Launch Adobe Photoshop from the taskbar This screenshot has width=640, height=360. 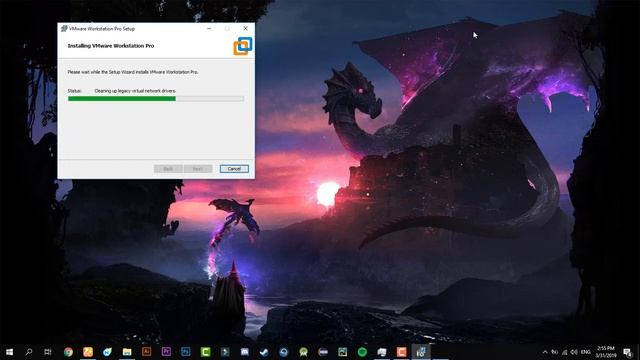(186, 352)
